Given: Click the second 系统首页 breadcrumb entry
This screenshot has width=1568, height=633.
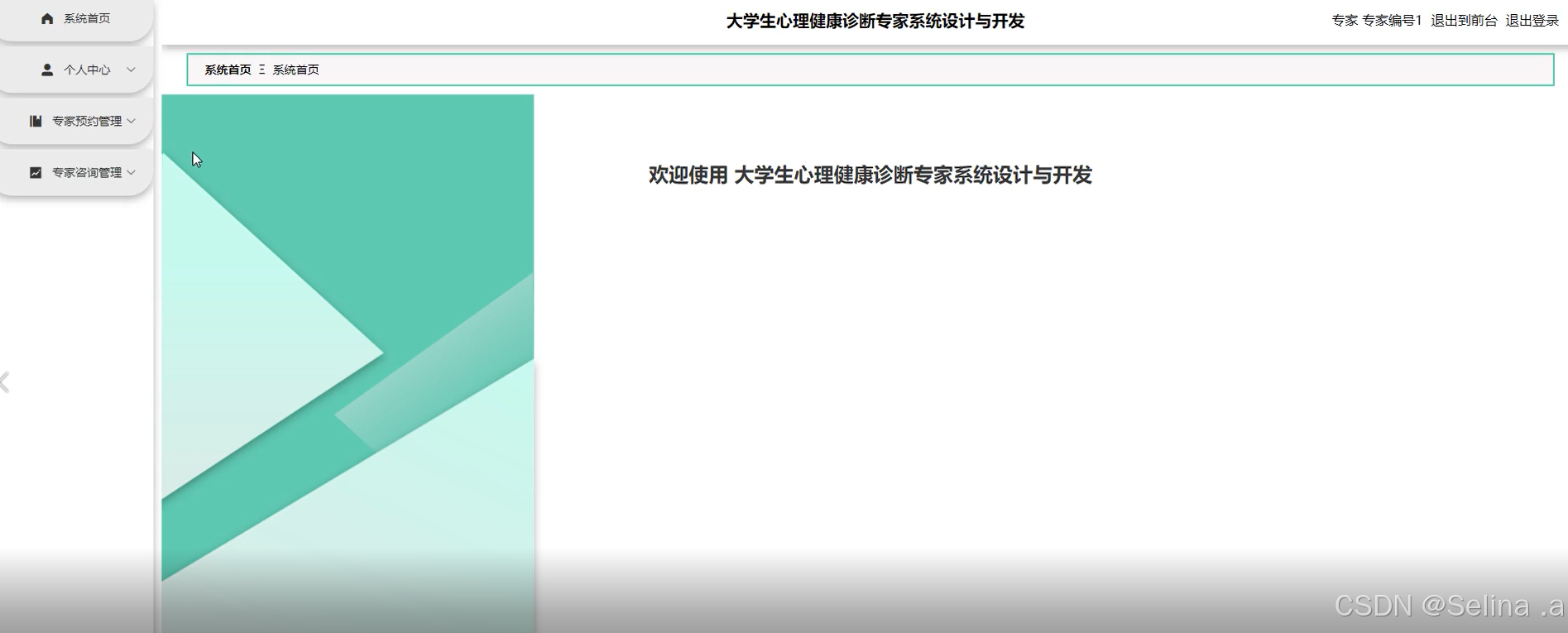Looking at the screenshot, I should [x=295, y=70].
